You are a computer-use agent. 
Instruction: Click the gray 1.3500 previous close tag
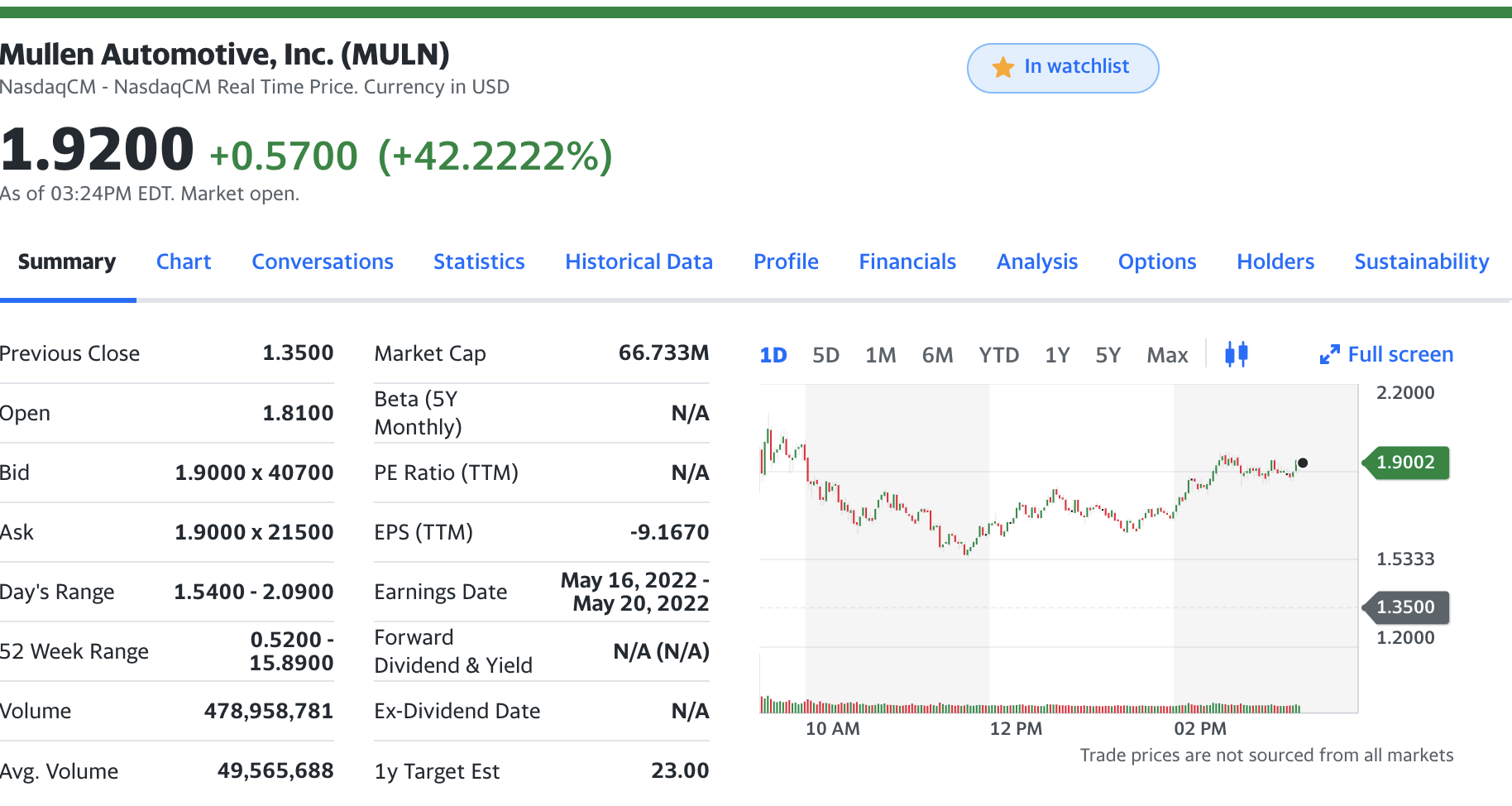point(1405,607)
